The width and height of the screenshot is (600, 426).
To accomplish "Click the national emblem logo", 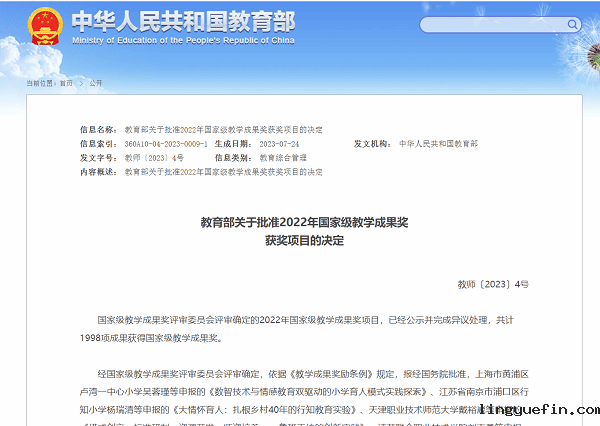I will [45, 26].
